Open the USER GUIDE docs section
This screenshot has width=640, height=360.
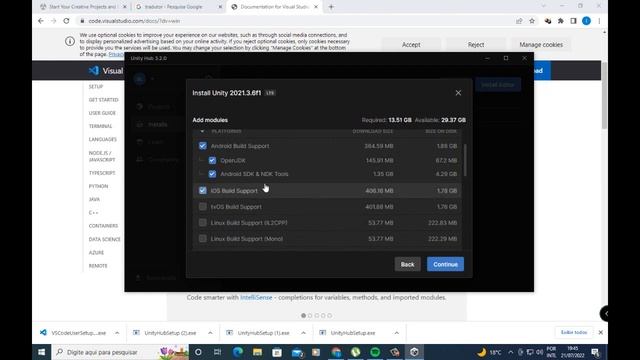102,113
